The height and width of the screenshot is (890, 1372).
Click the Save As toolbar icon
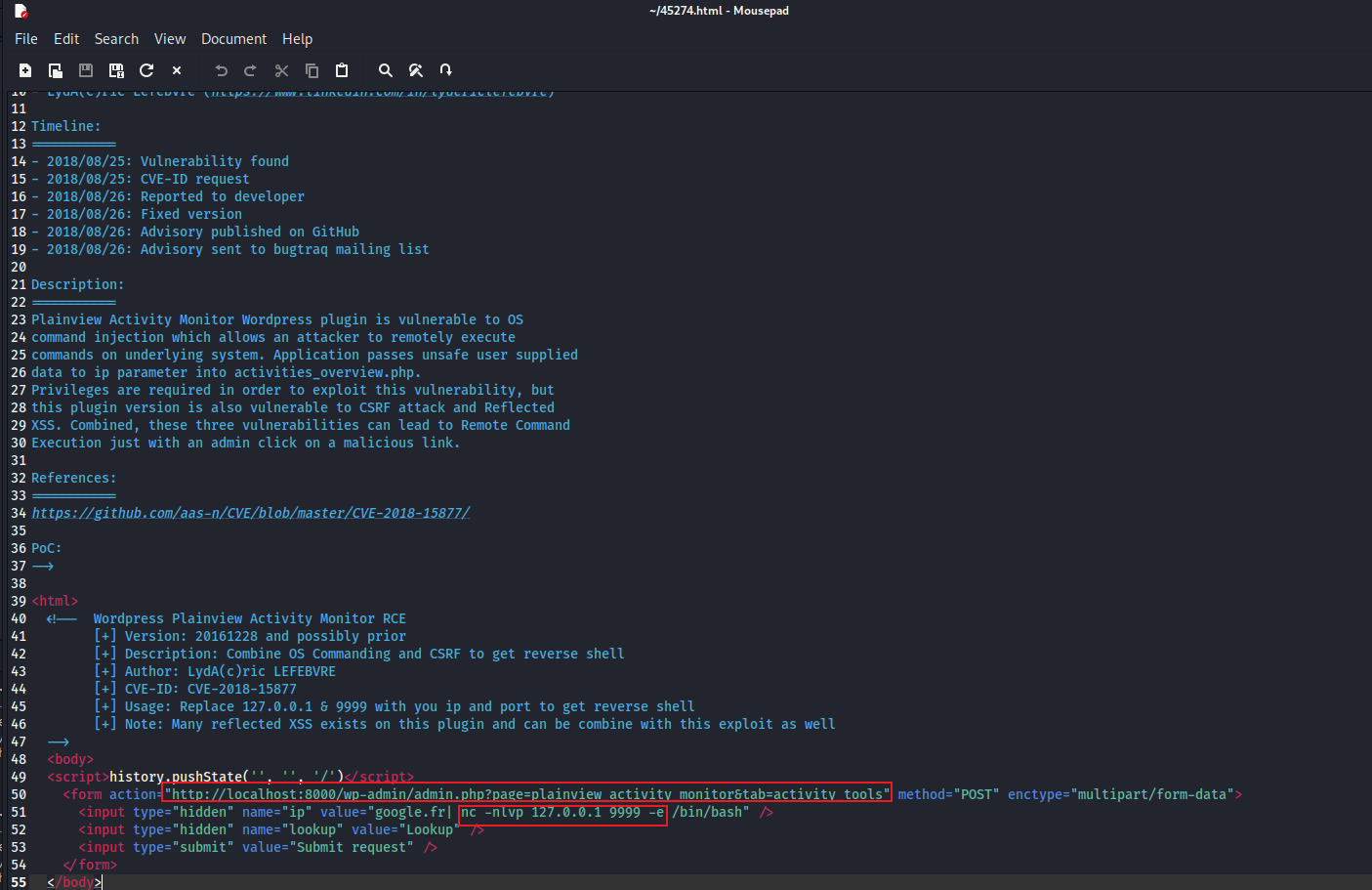(116, 70)
